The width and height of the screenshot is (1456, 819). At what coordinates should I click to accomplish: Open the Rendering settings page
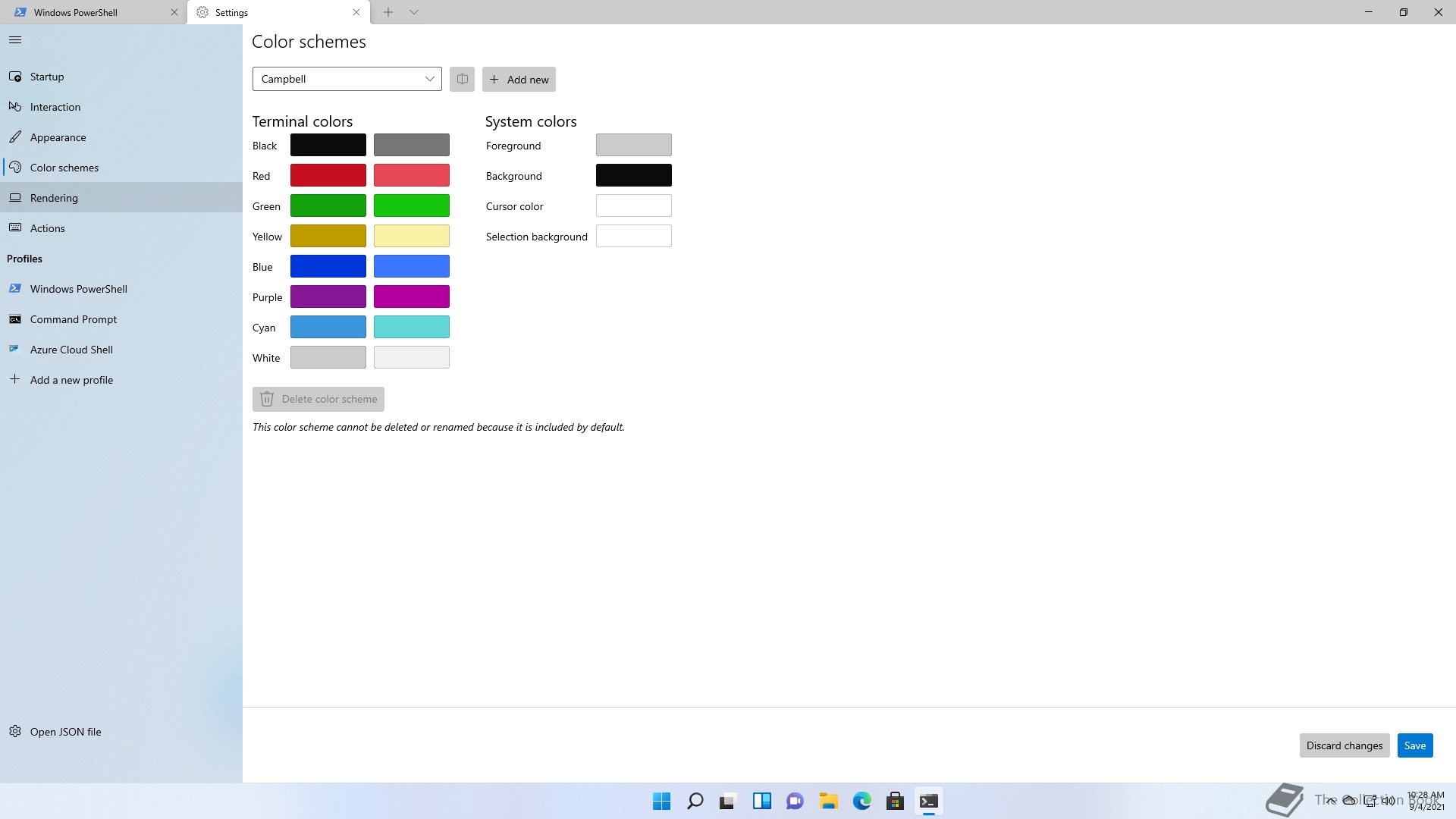point(121,198)
